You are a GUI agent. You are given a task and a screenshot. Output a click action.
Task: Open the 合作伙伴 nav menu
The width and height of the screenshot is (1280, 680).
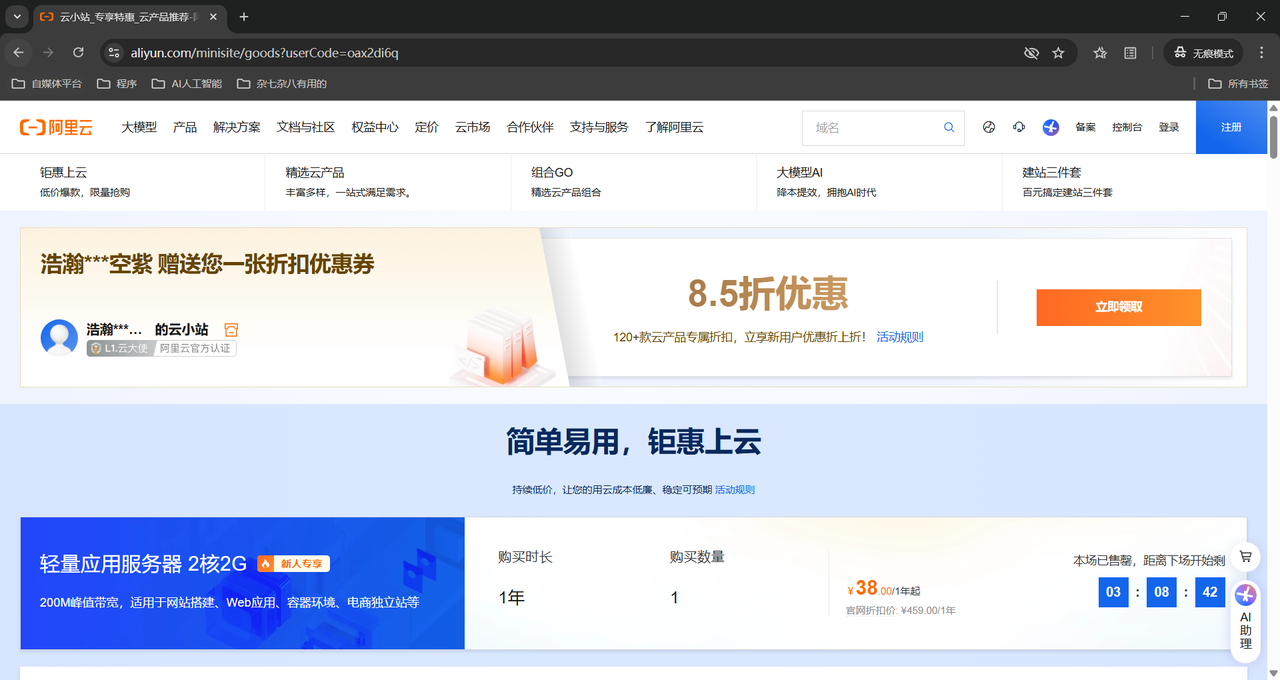(x=530, y=127)
